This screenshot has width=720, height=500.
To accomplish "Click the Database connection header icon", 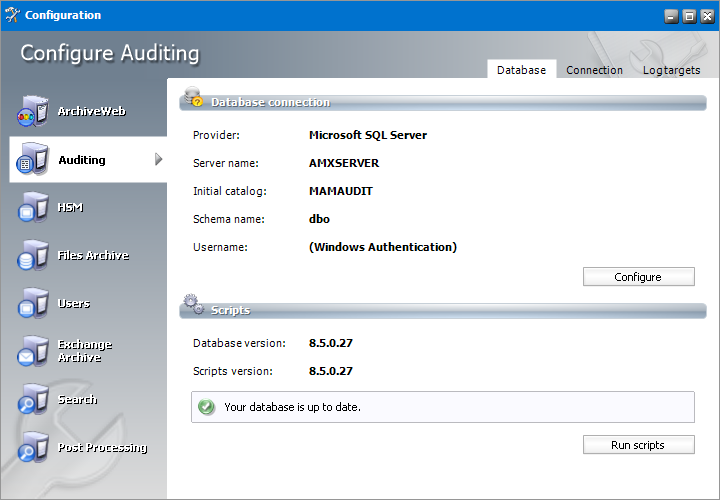I will coord(193,98).
